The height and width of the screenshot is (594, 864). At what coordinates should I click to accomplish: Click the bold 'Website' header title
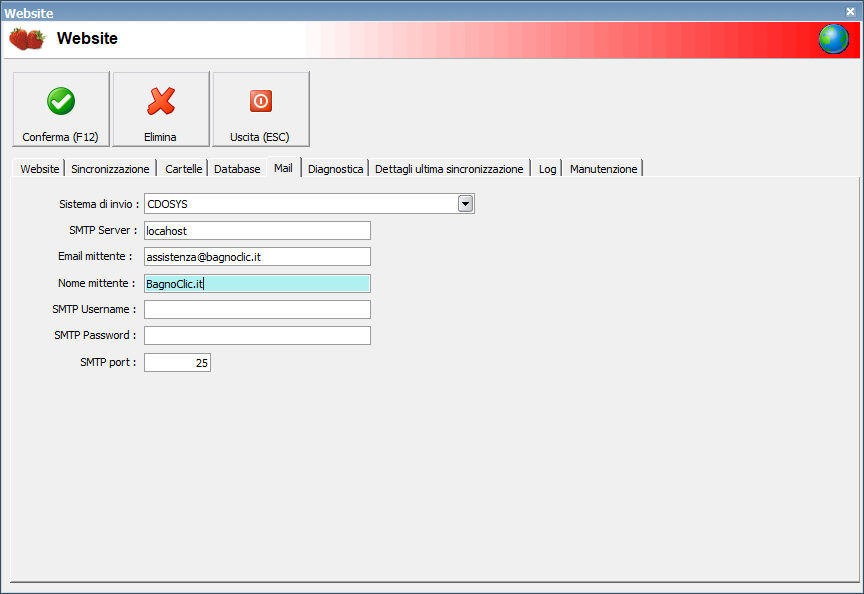pos(87,38)
